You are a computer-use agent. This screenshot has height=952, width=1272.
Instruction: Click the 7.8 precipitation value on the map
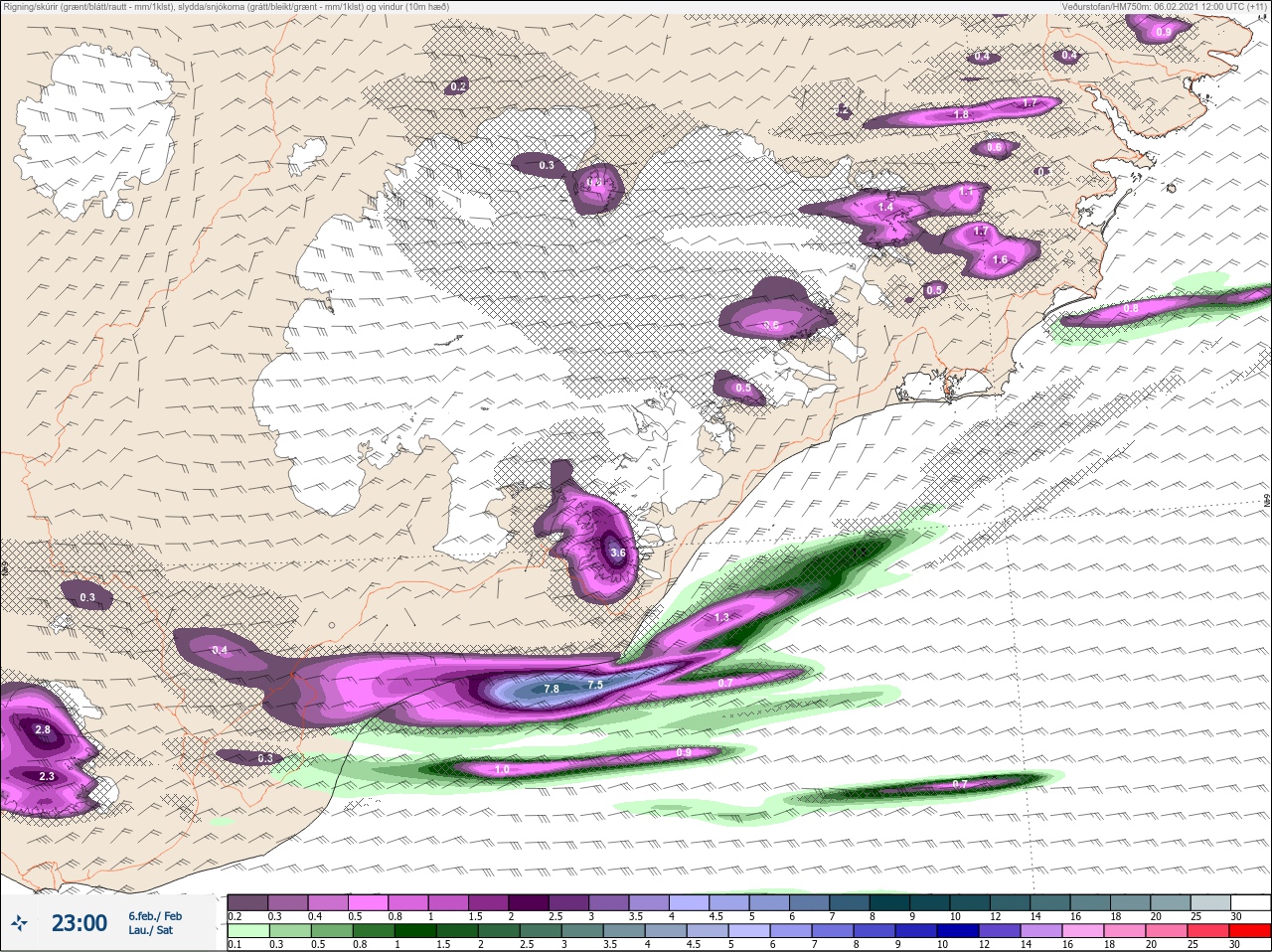[x=552, y=689]
